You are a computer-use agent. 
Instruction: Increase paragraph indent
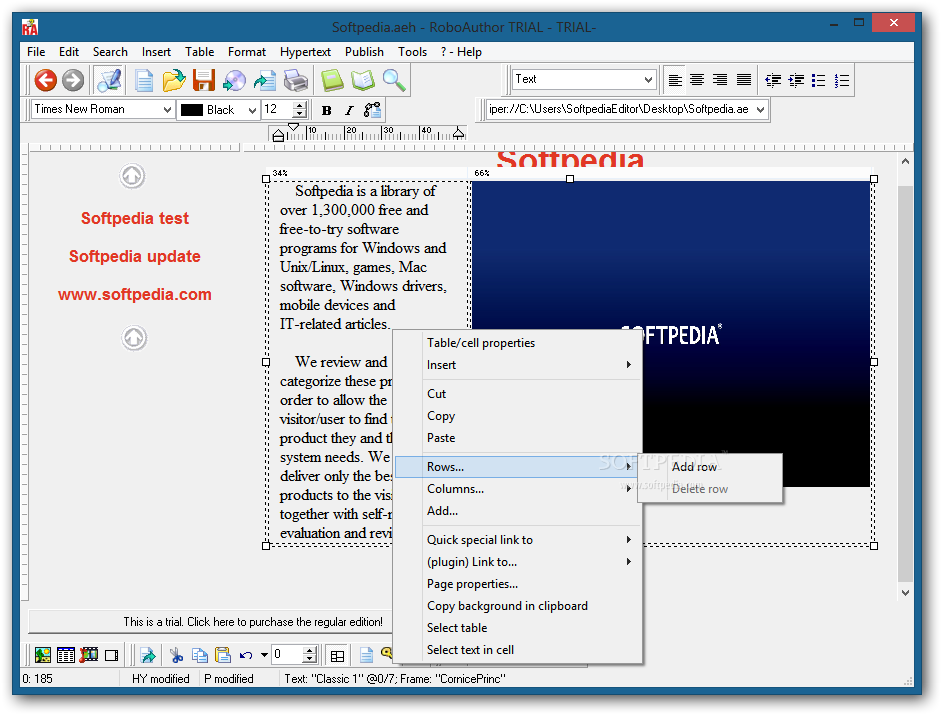pyautogui.click(x=796, y=80)
